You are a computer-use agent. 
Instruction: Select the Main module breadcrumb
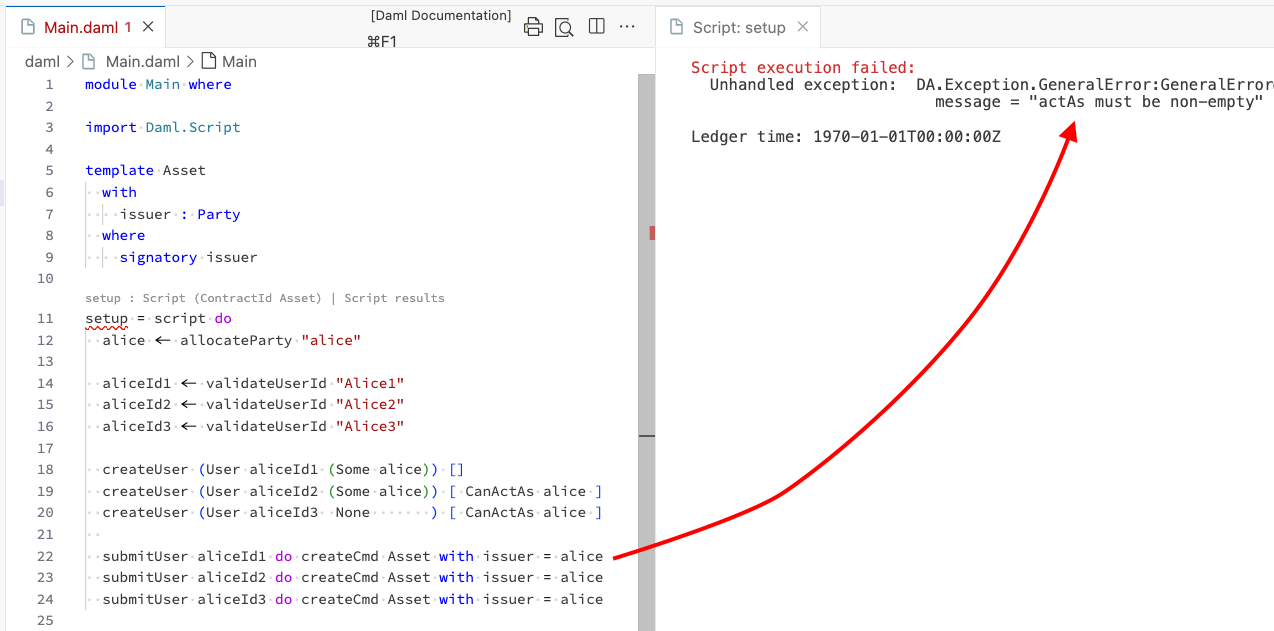click(239, 61)
